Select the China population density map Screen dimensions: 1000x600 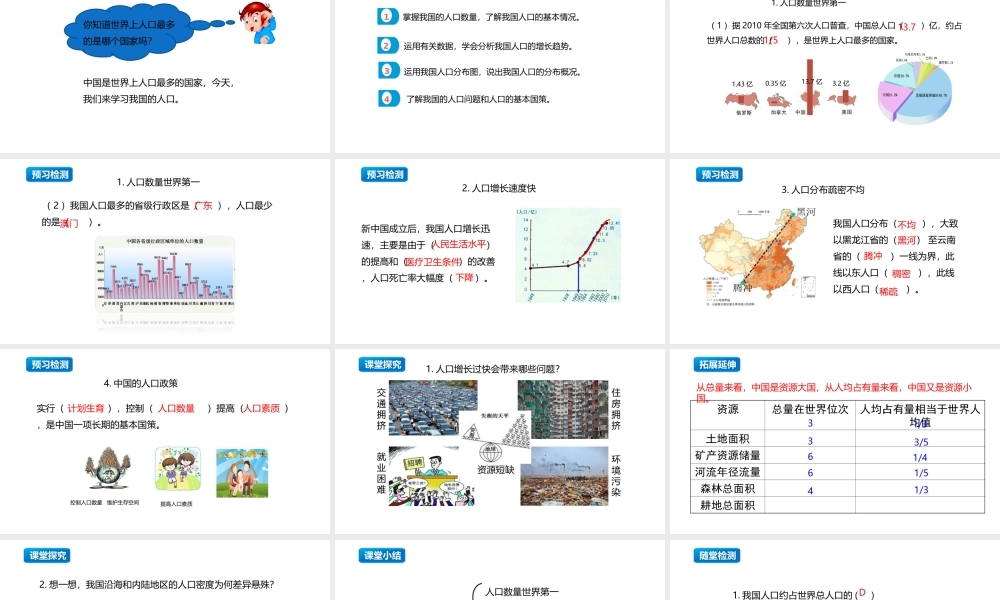759,256
